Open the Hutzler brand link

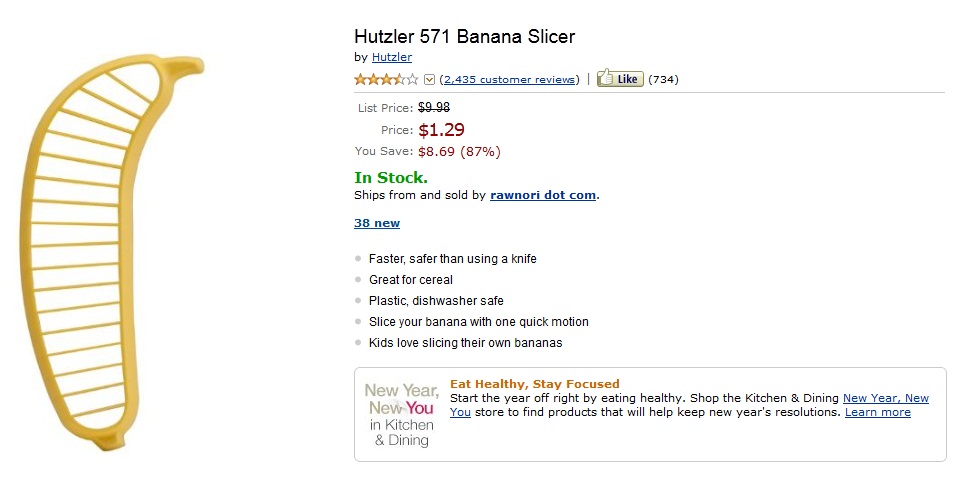tap(391, 57)
